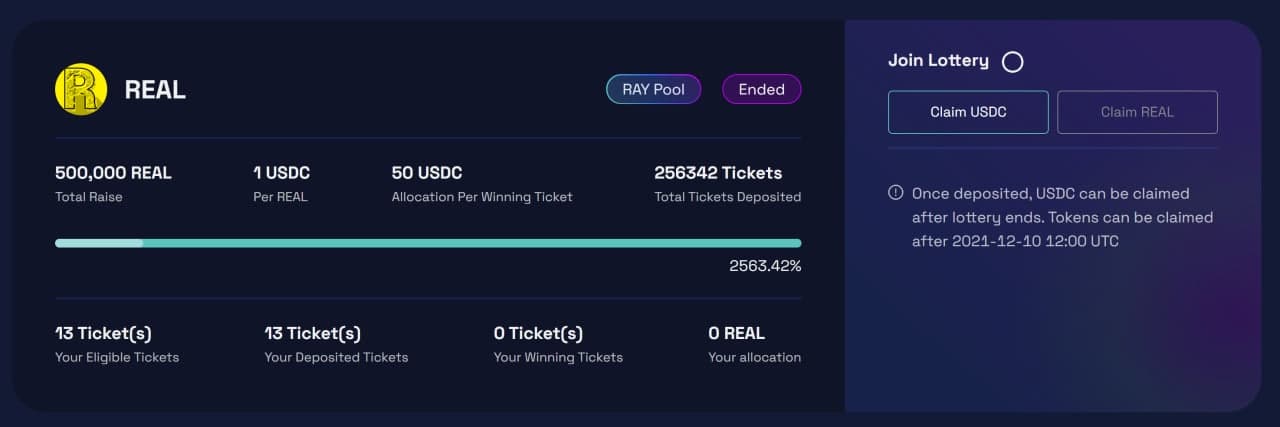Select the Ended status badge

coord(762,89)
